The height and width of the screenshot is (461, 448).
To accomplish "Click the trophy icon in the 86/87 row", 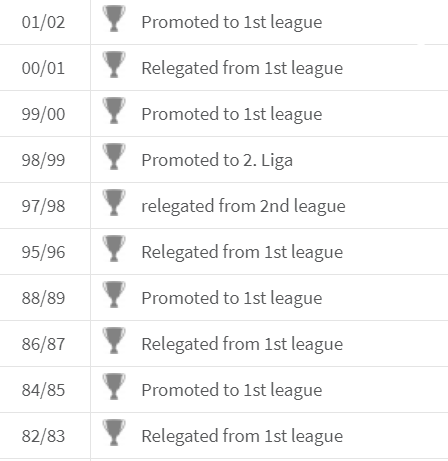I will (114, 341).
